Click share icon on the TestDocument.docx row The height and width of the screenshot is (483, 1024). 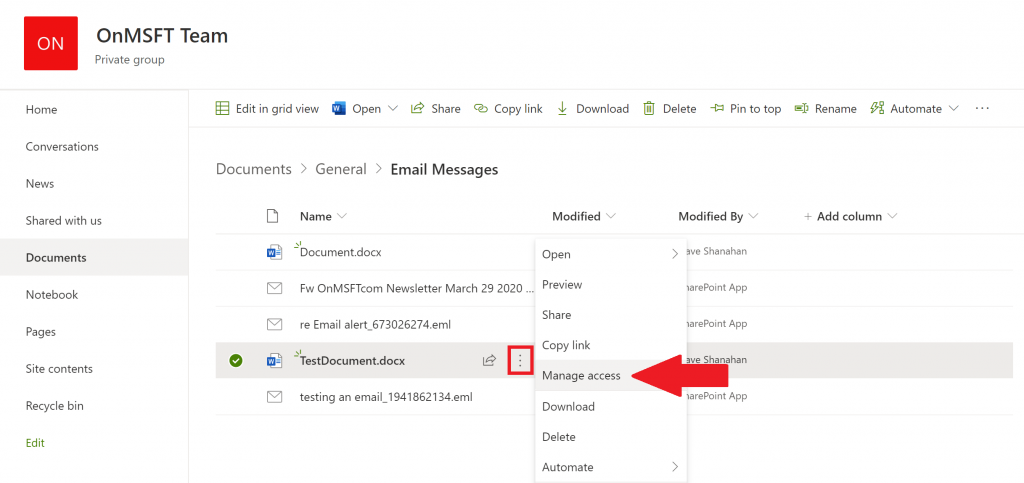tap(489, 360)
